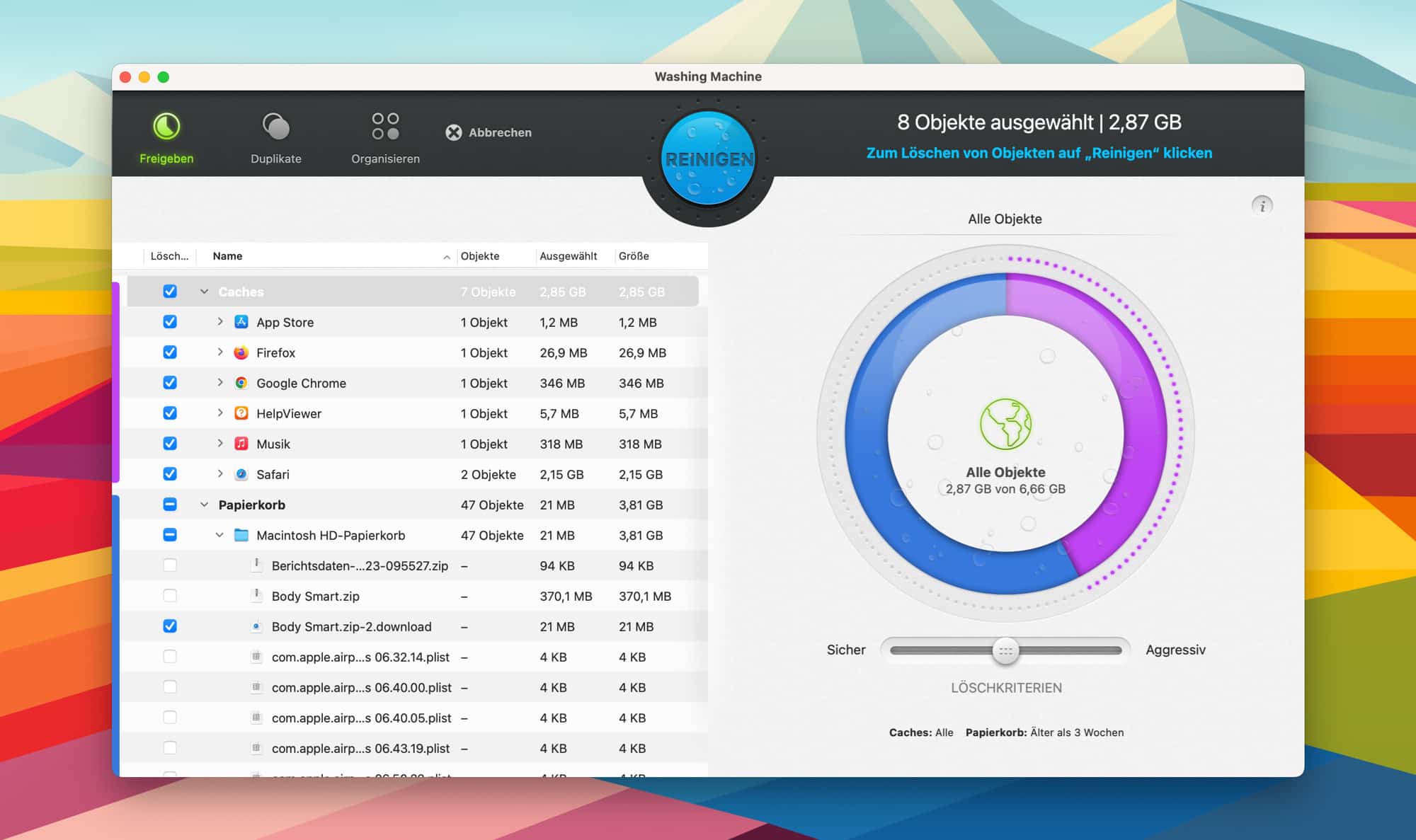Click the Macintosh HD-Papierkorb folder icon
Viewport: 1416px width, 840px height.
[241, 535]
